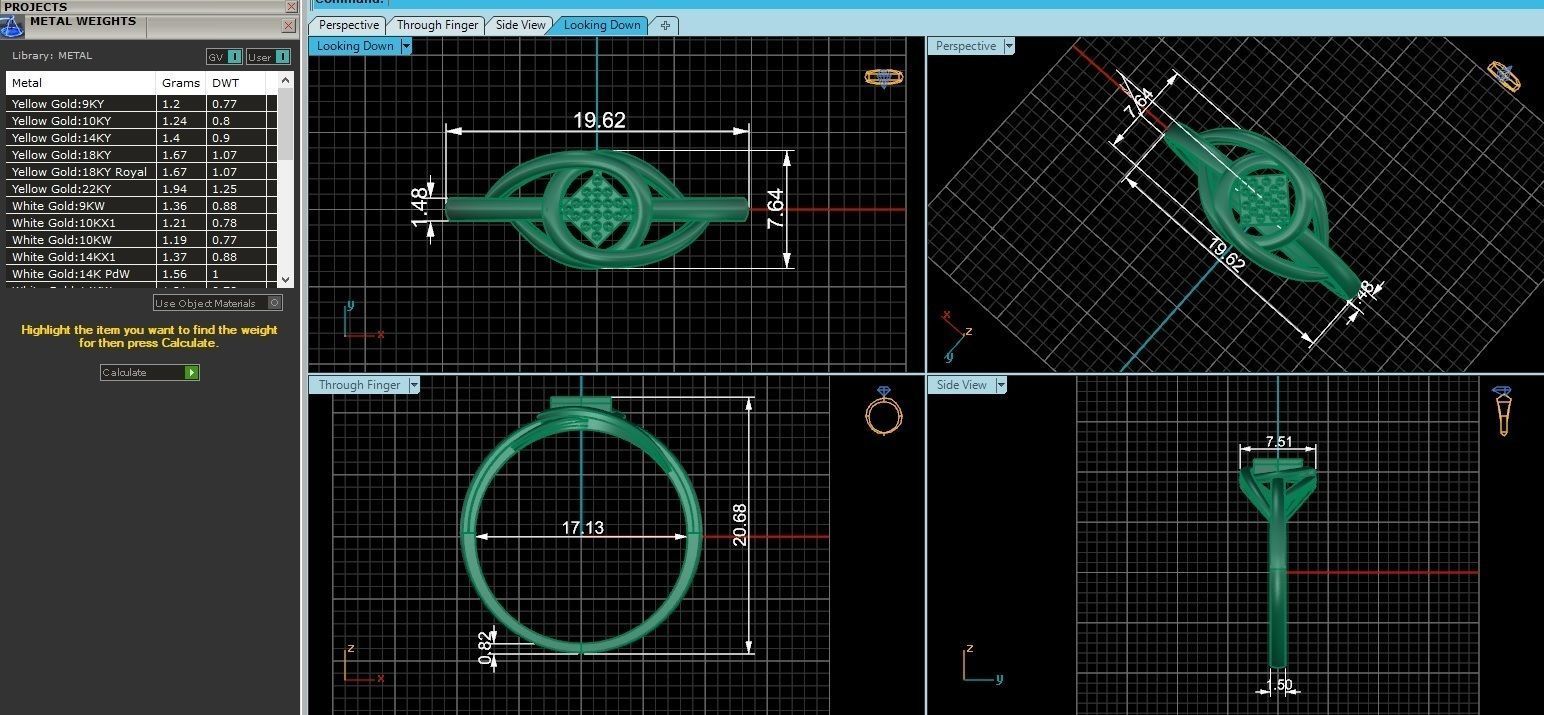Close the Metal Weights panel
1544x715 pixels.
(289, 25)
